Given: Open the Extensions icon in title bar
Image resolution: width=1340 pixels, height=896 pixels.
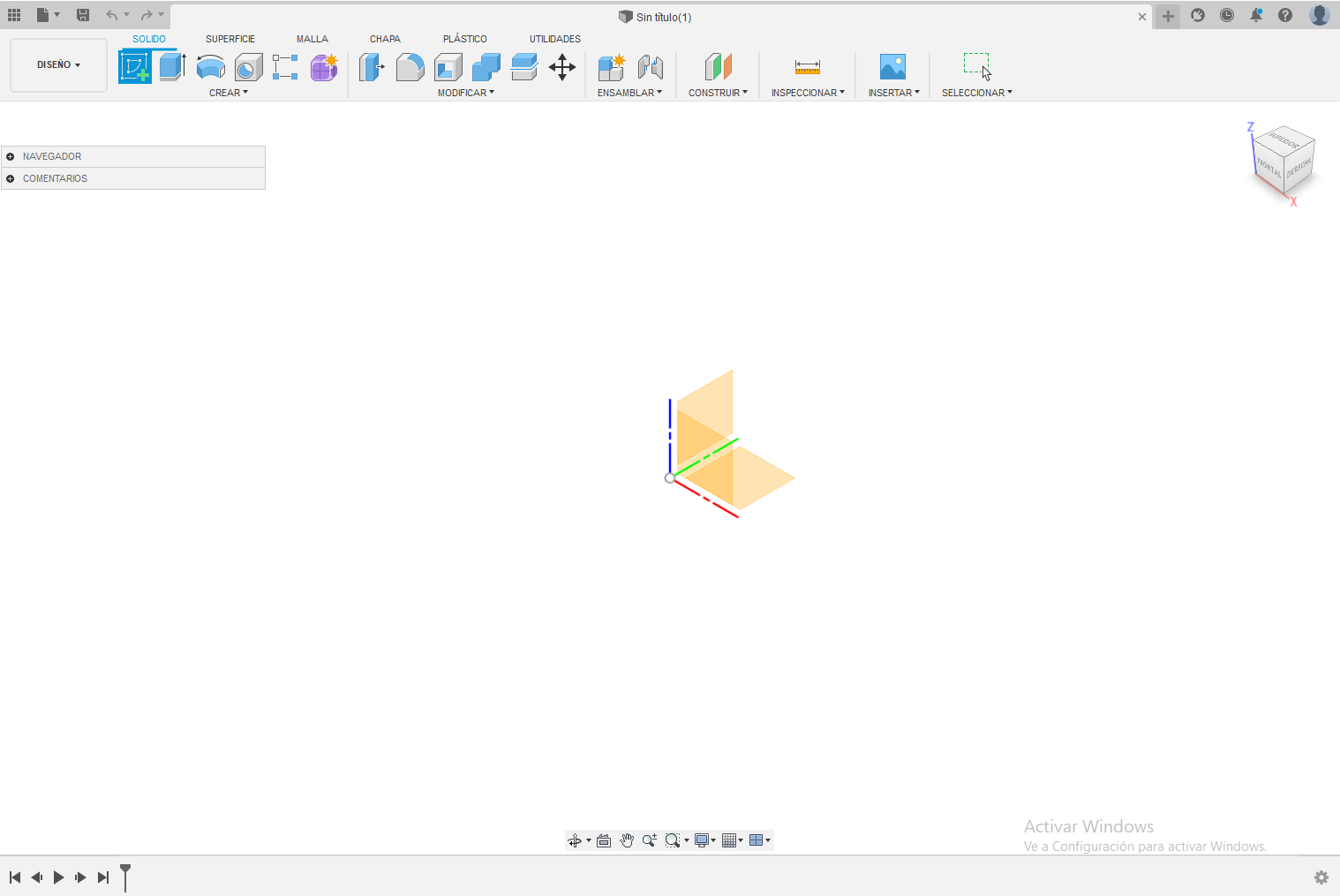Looking at the screenshot, I should [1198, 15].
